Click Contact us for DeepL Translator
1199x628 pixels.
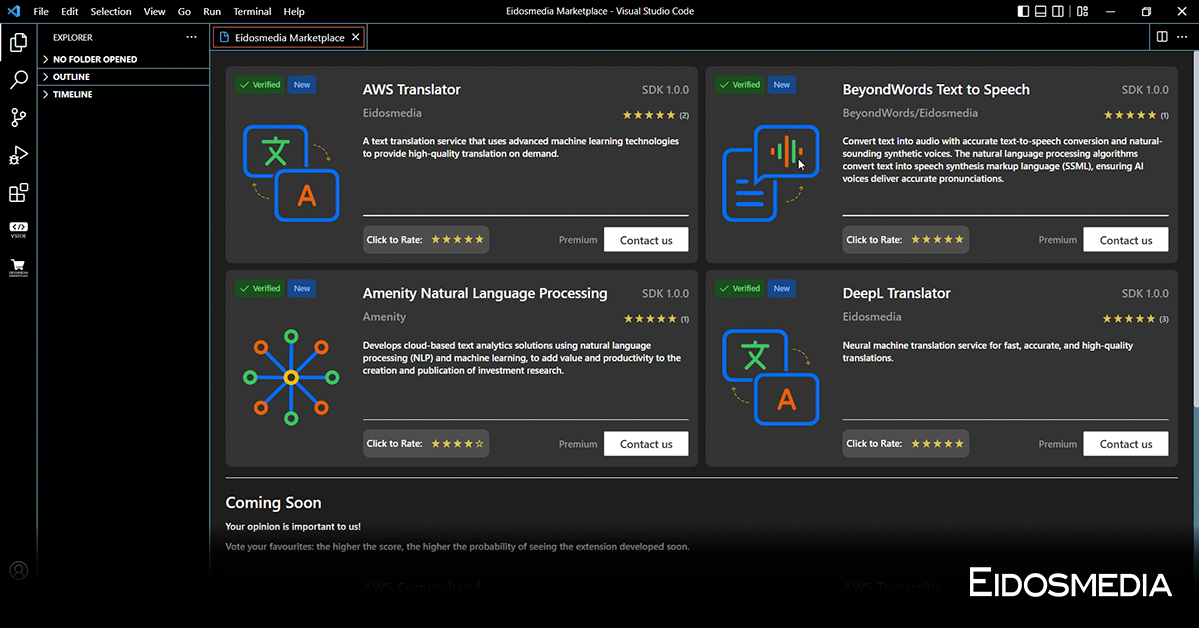pyautogui.click(x=1126, y=444)
